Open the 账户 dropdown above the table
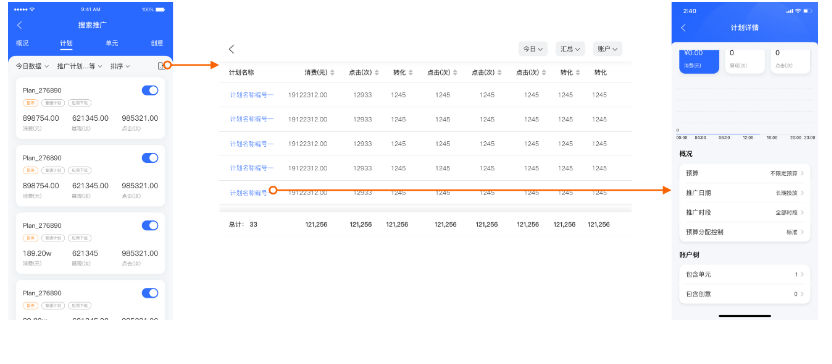Screen dimensions: 832x364 tap(608, 49)
